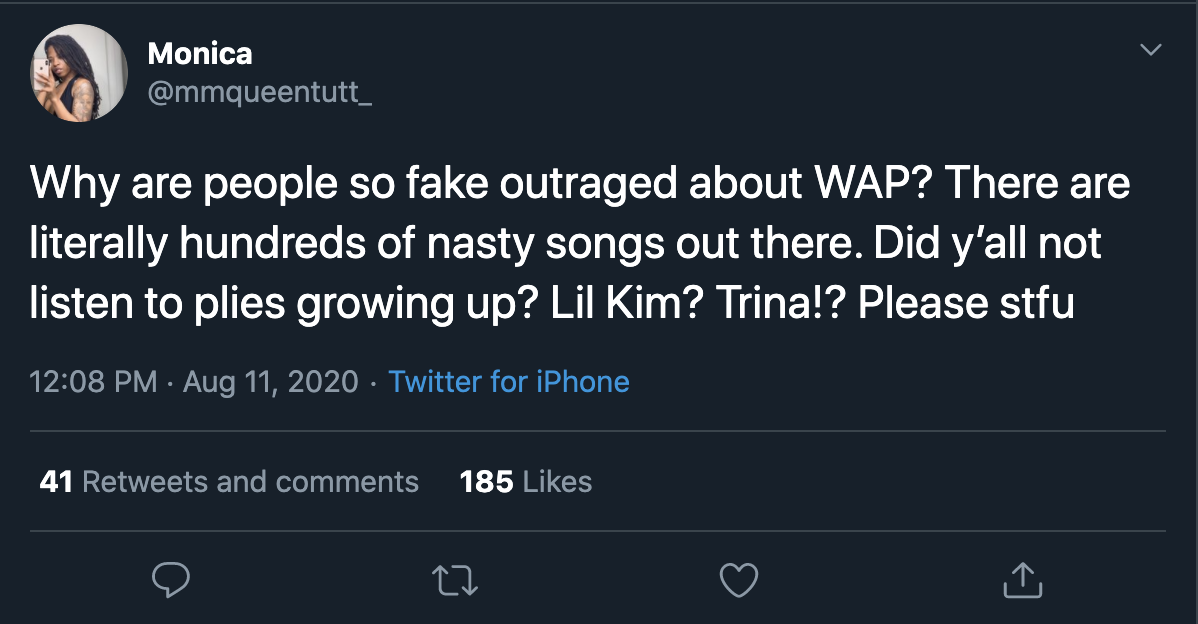Screen dimensions: 1198x624
Task: Click the number 185 in likes count
Action: tap(486, 482)
